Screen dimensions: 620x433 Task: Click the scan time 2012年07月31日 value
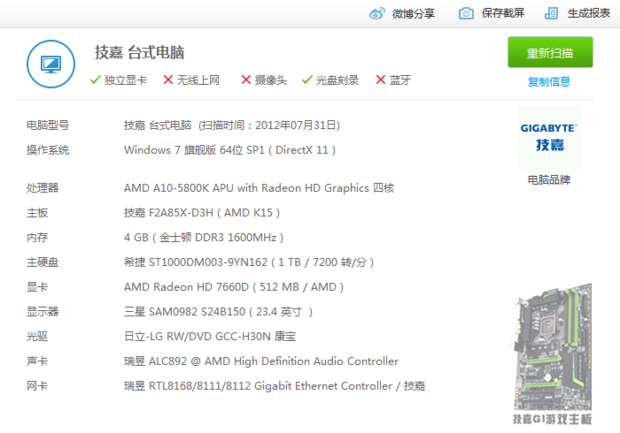point(296,125)
